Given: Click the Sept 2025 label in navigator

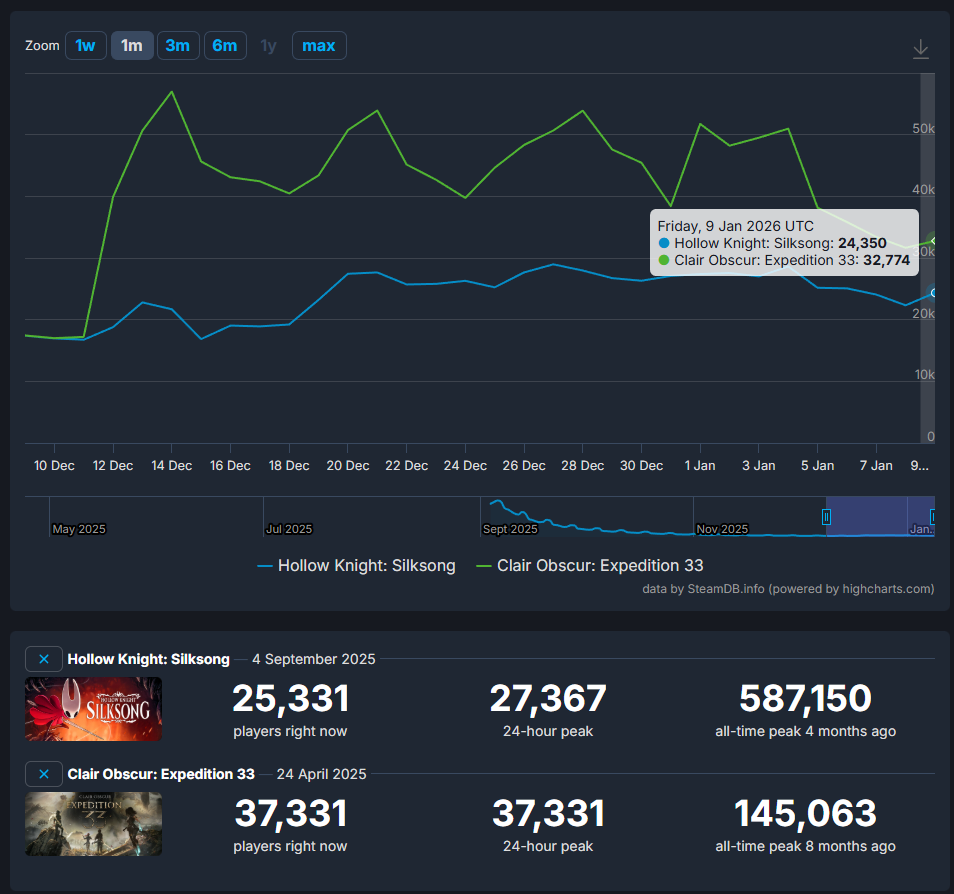Looking at the screenshot, I should tap(510, 529).
